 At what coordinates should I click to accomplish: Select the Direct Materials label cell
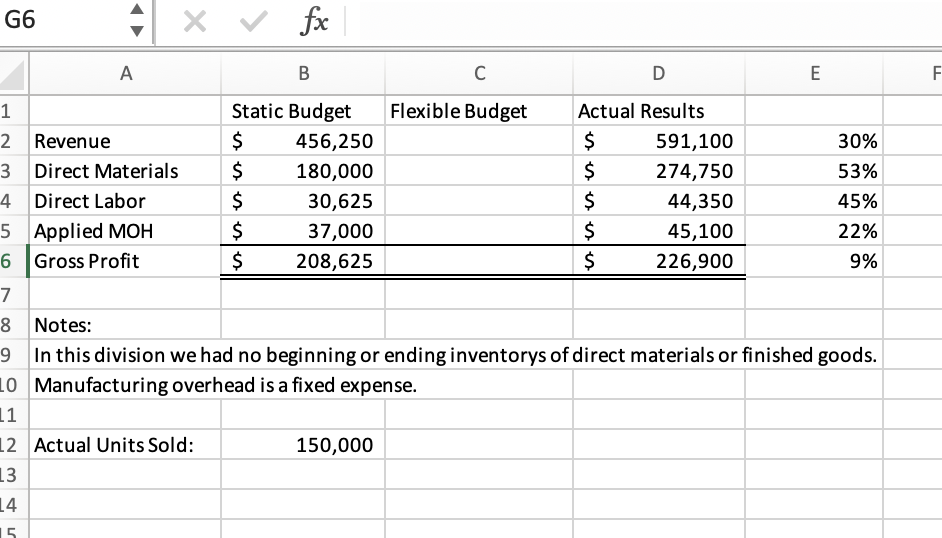pyautogui.click(x=126, y=171)
